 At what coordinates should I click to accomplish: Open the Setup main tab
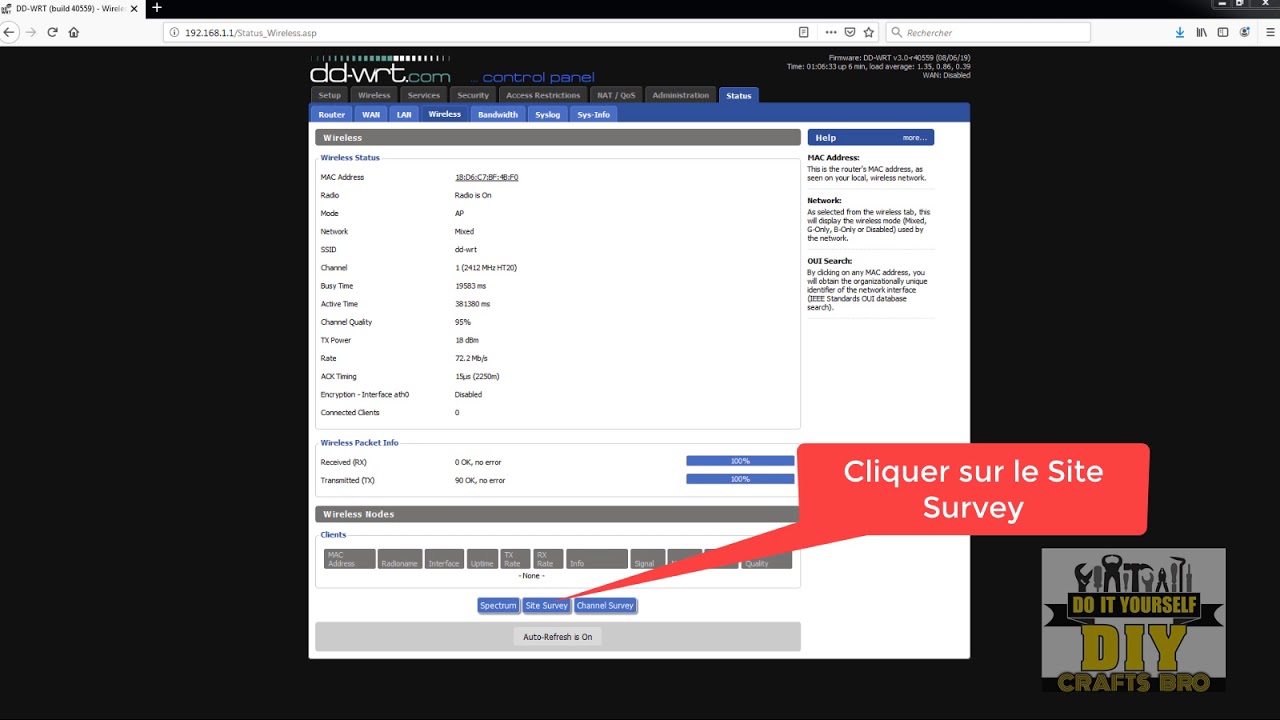(330, 95)
